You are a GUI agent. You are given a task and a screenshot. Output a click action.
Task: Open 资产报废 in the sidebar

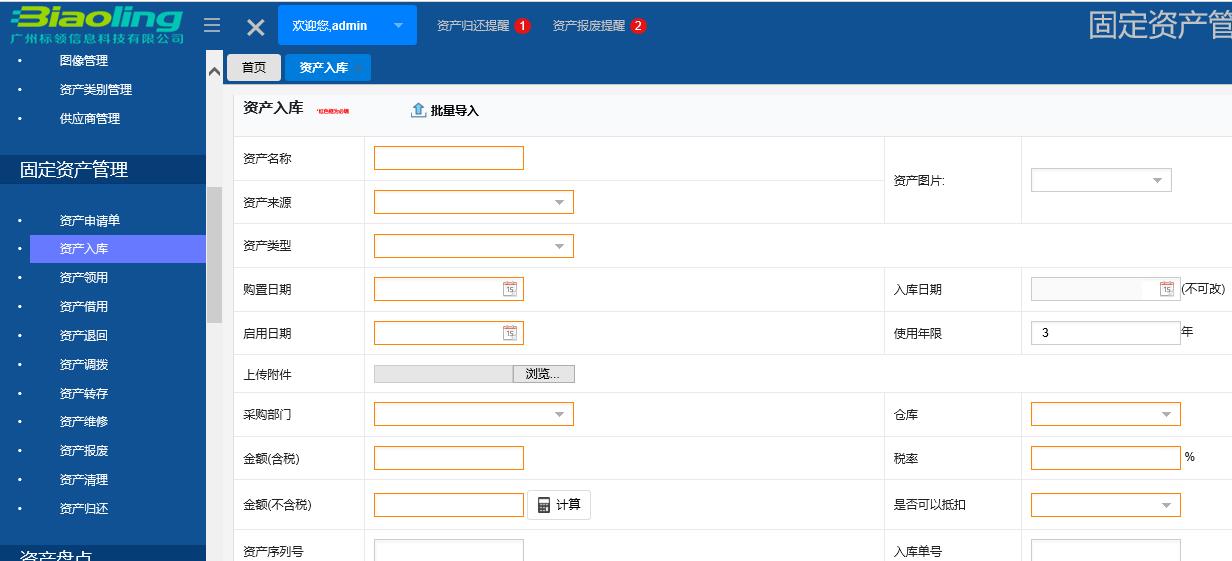[84, 451]
